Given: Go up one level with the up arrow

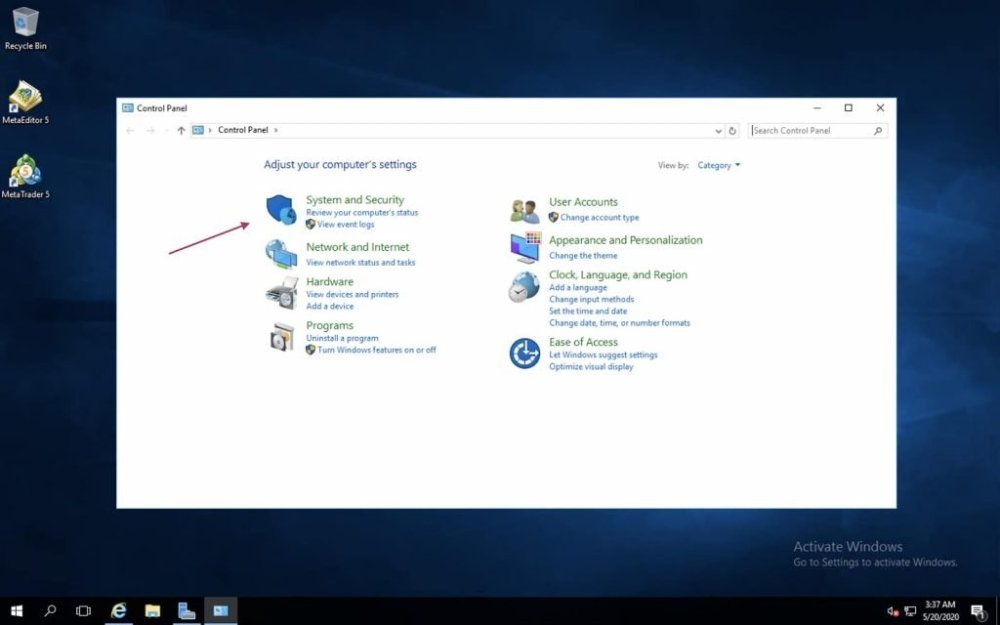Looking at the screenshot, I should (181, 131).
